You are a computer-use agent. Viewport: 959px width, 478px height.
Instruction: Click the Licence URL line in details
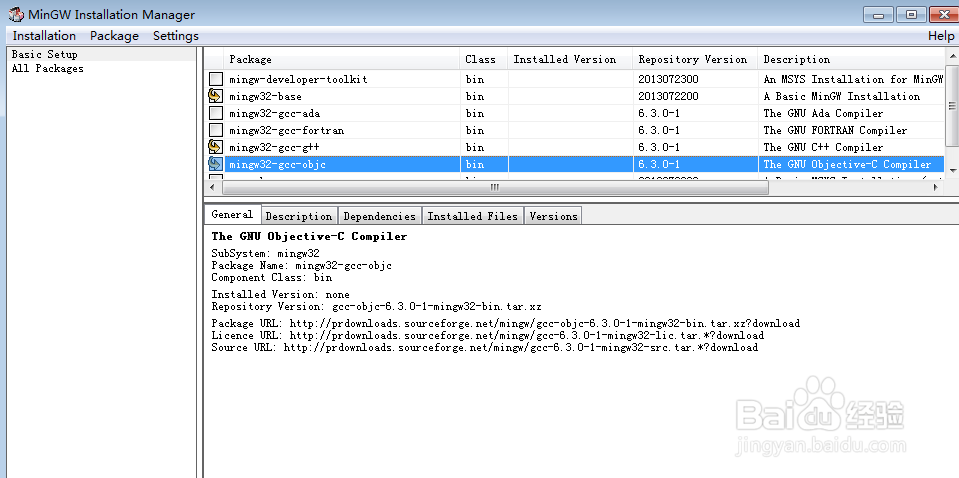pyautogui.click(x=487, y=336)
